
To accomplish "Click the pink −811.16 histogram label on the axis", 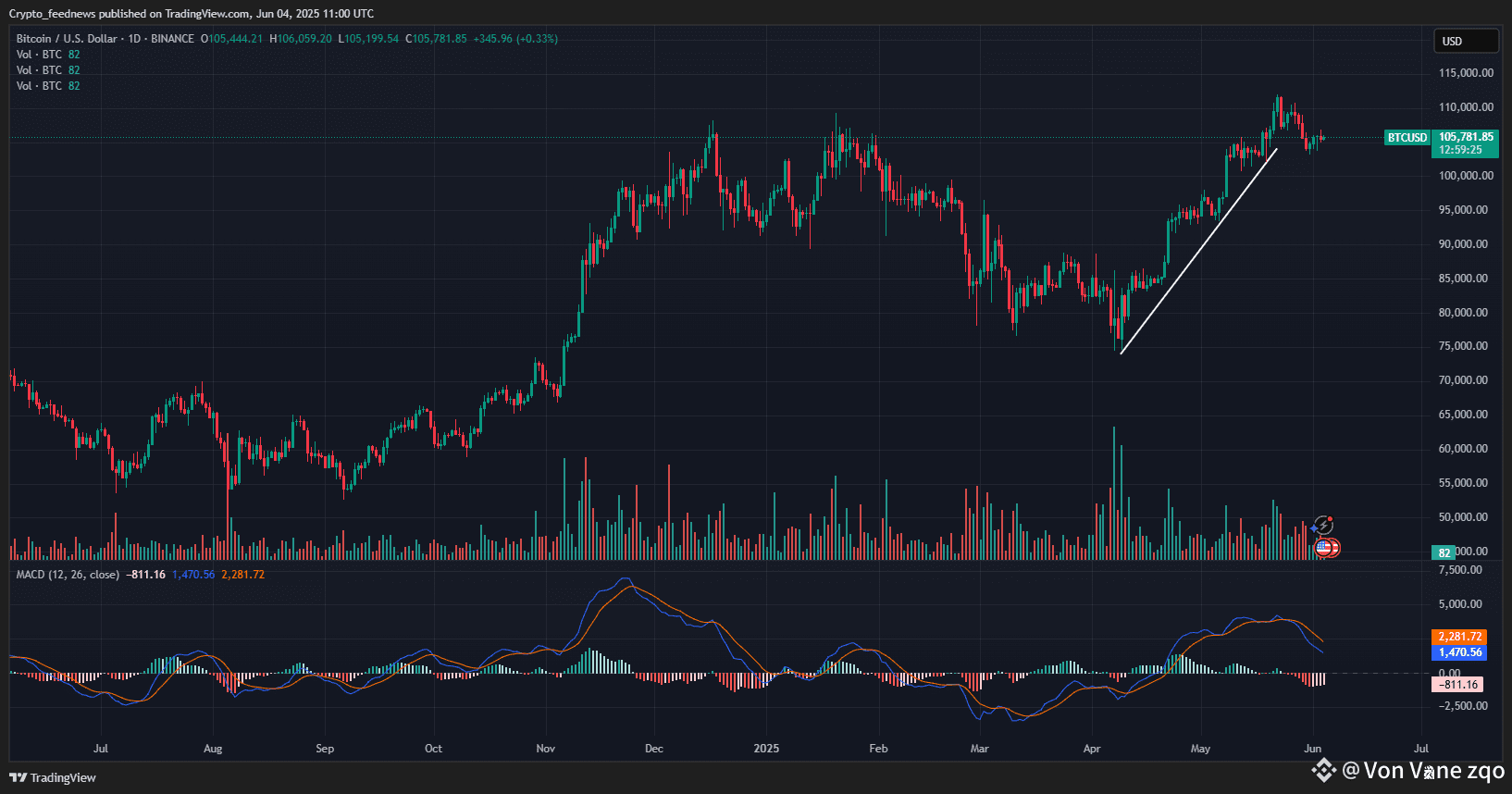I will click(x=1457, y=685).
